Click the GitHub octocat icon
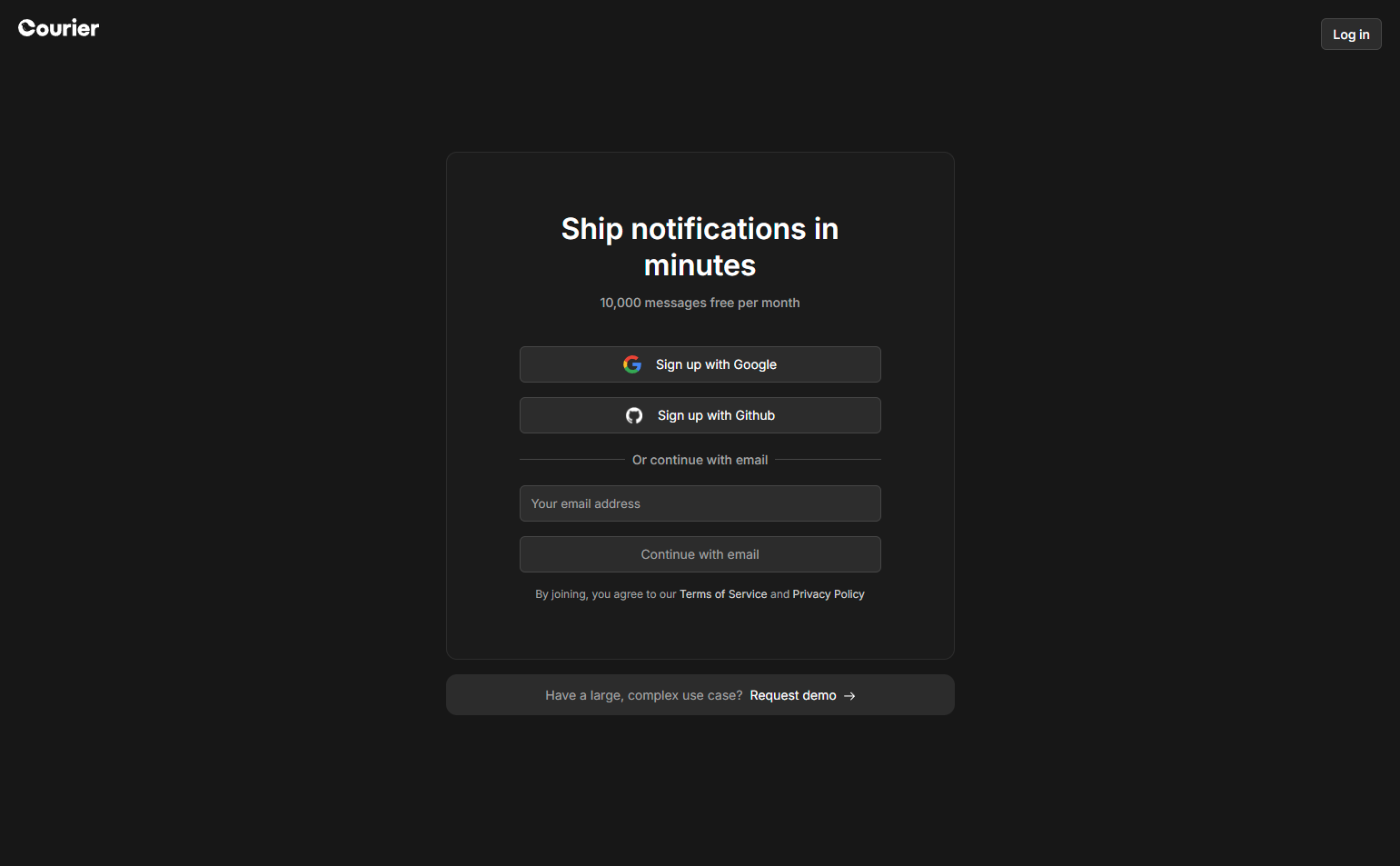Viewport: 1400px width, 866px height. [x=634, y=415]
